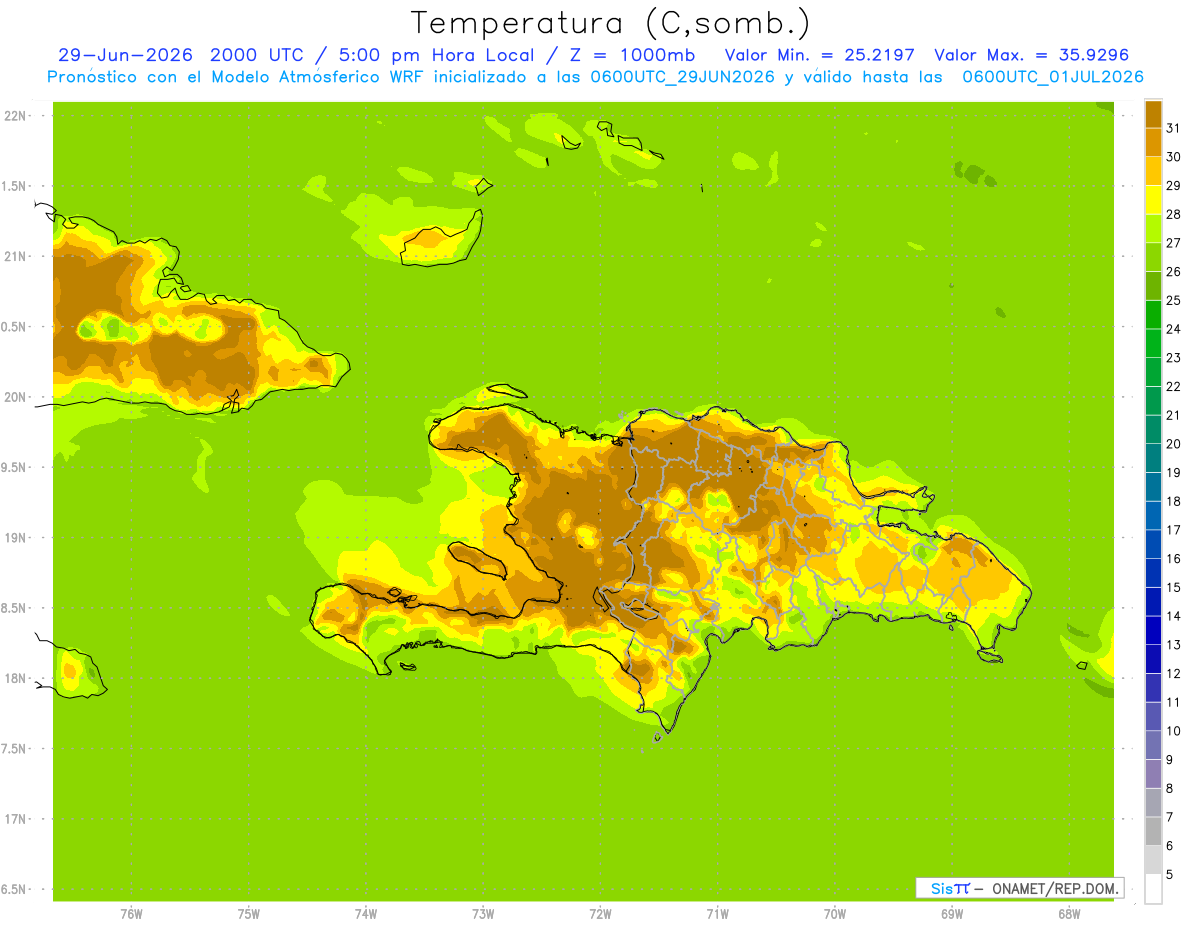Image resolution: width=1200 pixels, height=927 pixels.
Task: Pick the 27–28 yellow-green legend swatch
Action: tap(1153, 228)
